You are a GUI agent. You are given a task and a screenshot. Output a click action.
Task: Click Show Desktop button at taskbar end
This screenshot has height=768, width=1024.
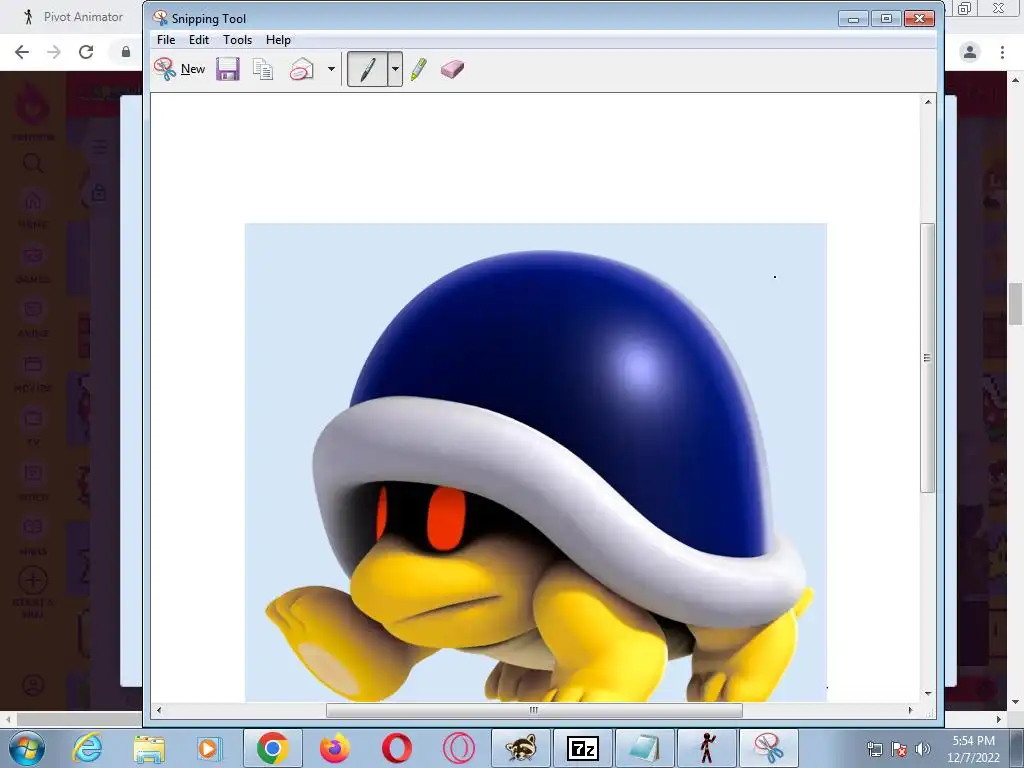(x=1017, y=748)
